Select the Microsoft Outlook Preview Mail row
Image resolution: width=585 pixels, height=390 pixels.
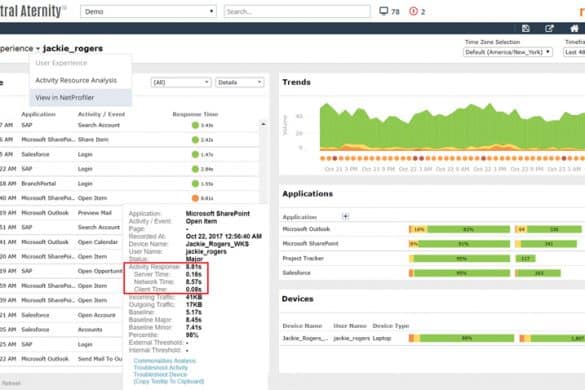point(61,213)
